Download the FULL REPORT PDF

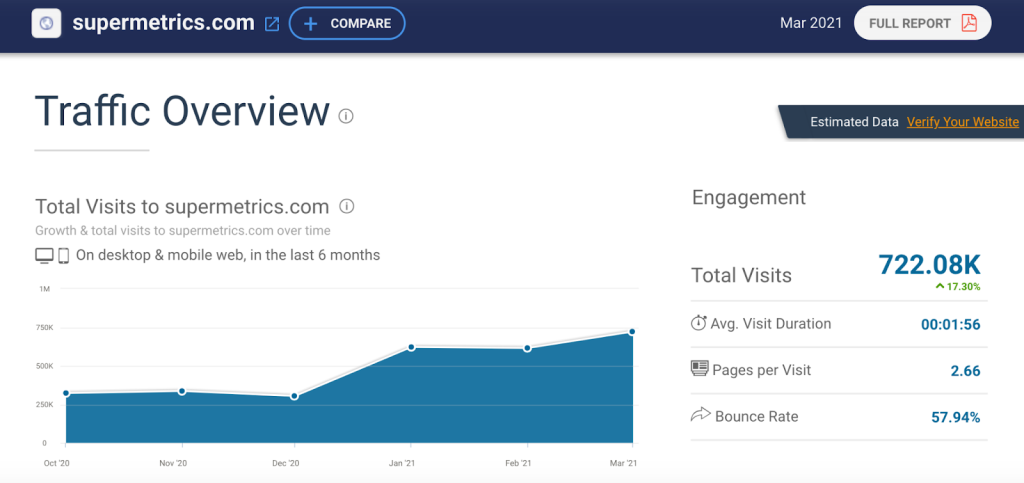[922, 23]
